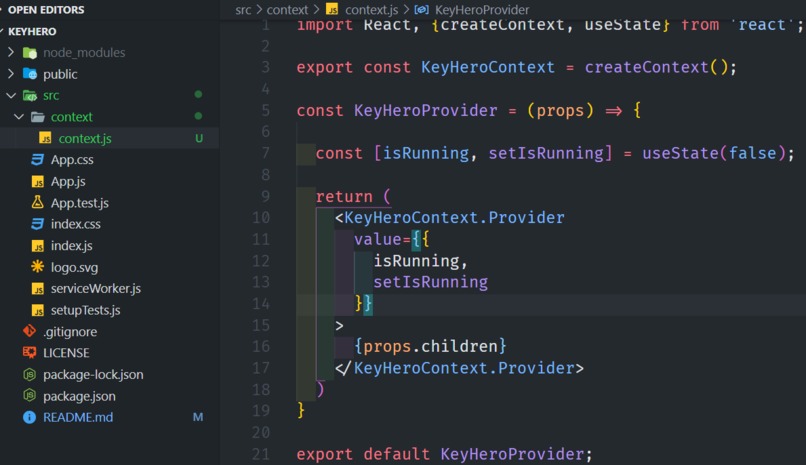
Task: Open logo.svg file
Action: pos(74,267)
